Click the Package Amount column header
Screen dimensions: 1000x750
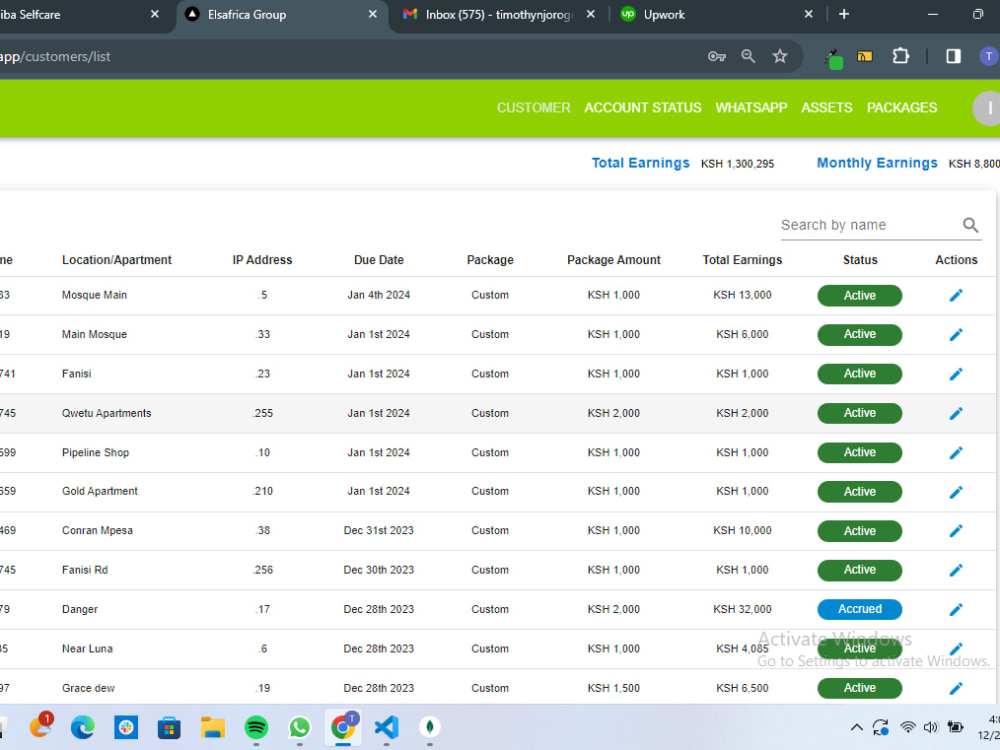point(614,260)
